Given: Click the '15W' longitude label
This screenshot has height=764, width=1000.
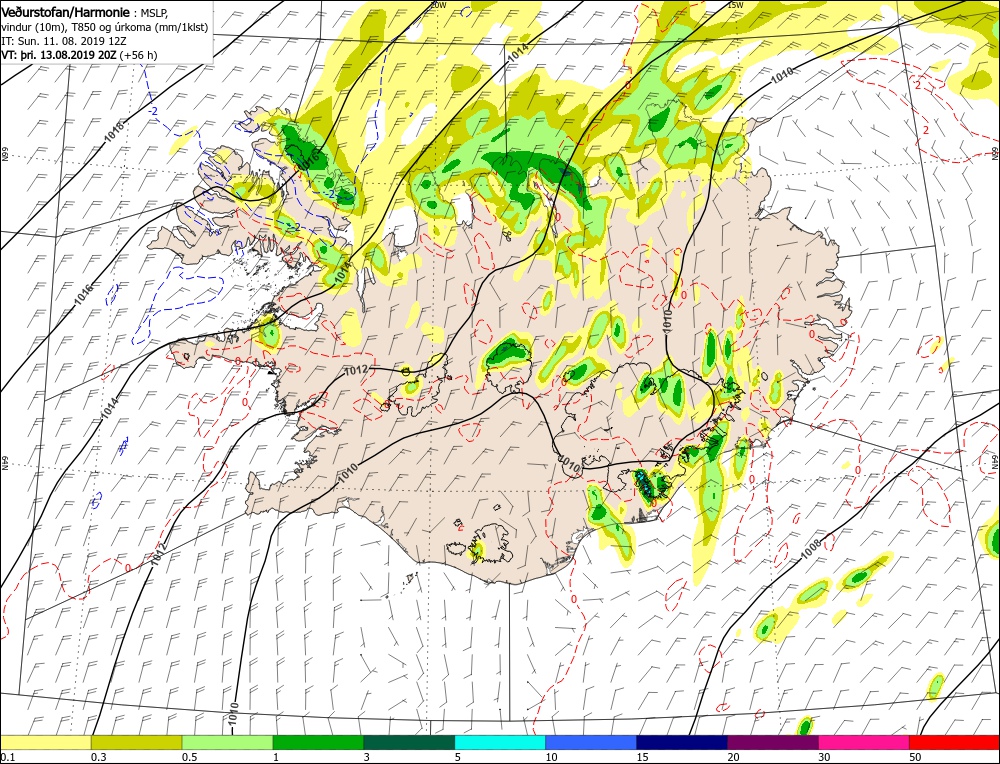Looking at the screenshot, I should (x=735, y=4).
